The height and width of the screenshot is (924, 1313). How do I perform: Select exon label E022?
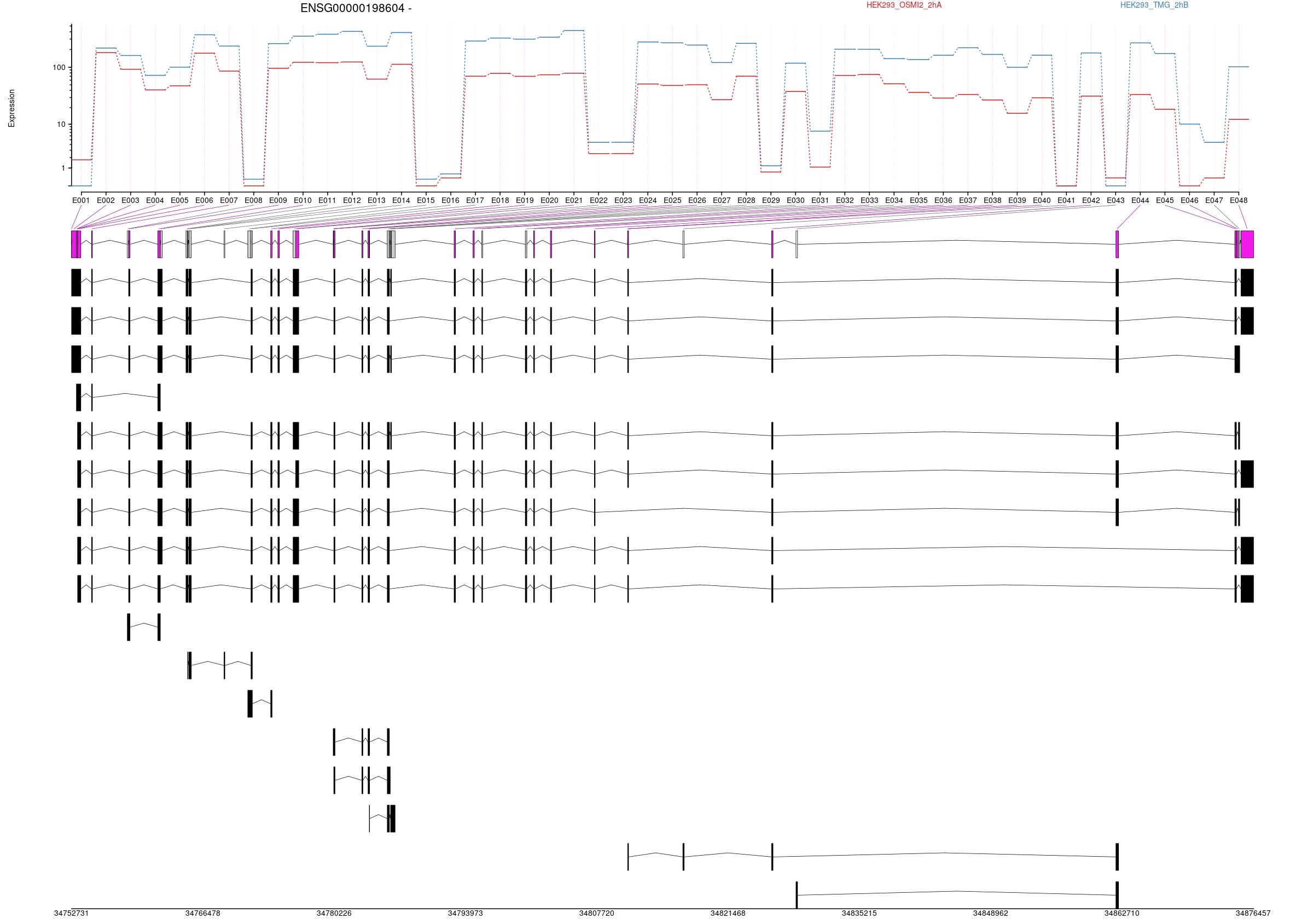599,201
